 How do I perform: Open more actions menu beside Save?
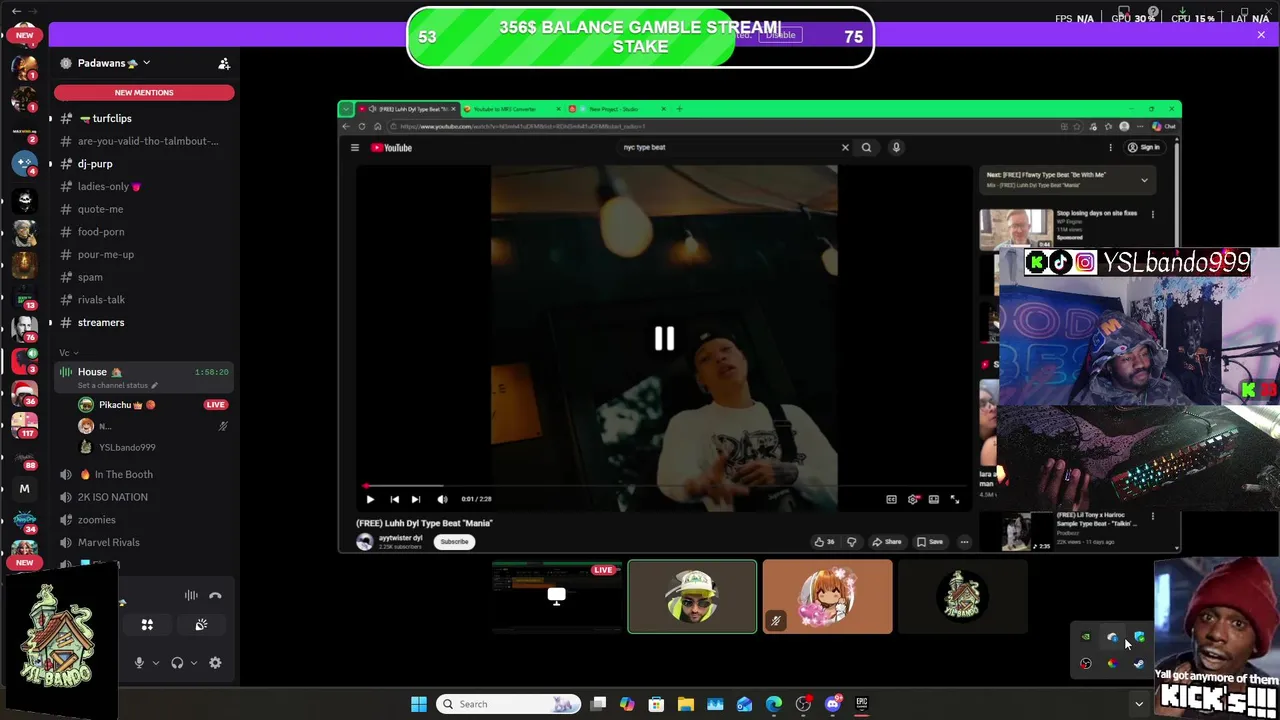964,542
